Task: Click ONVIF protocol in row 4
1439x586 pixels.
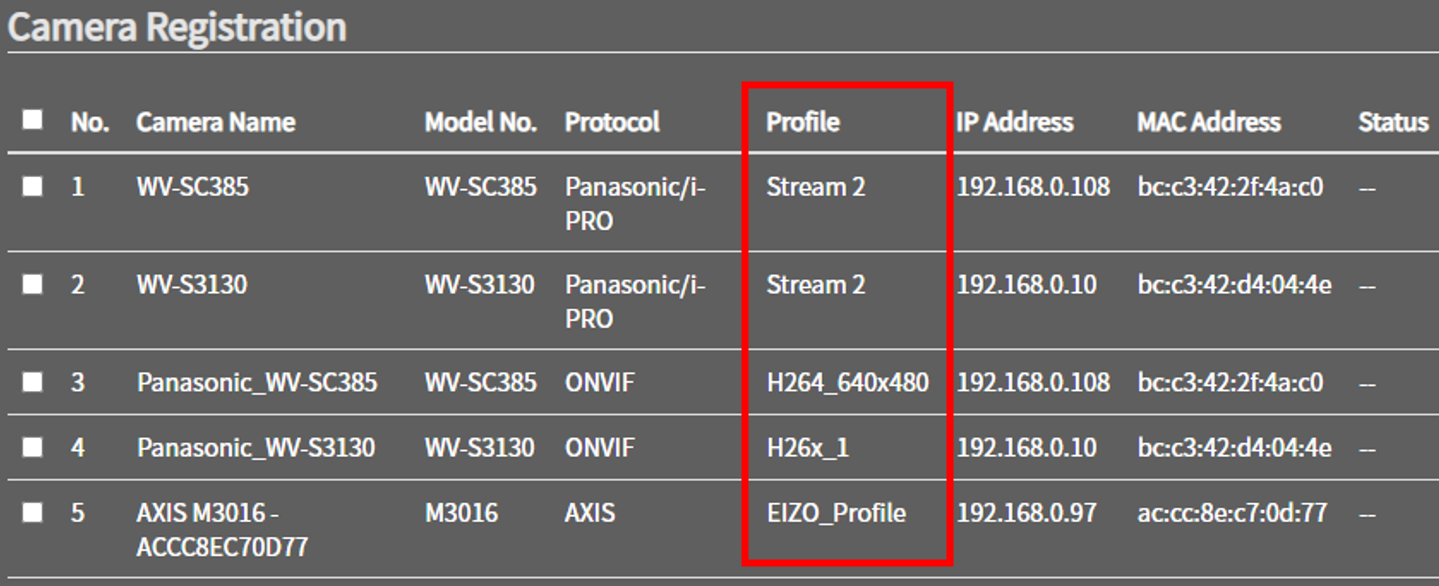Action: click(x=599, y=447)
